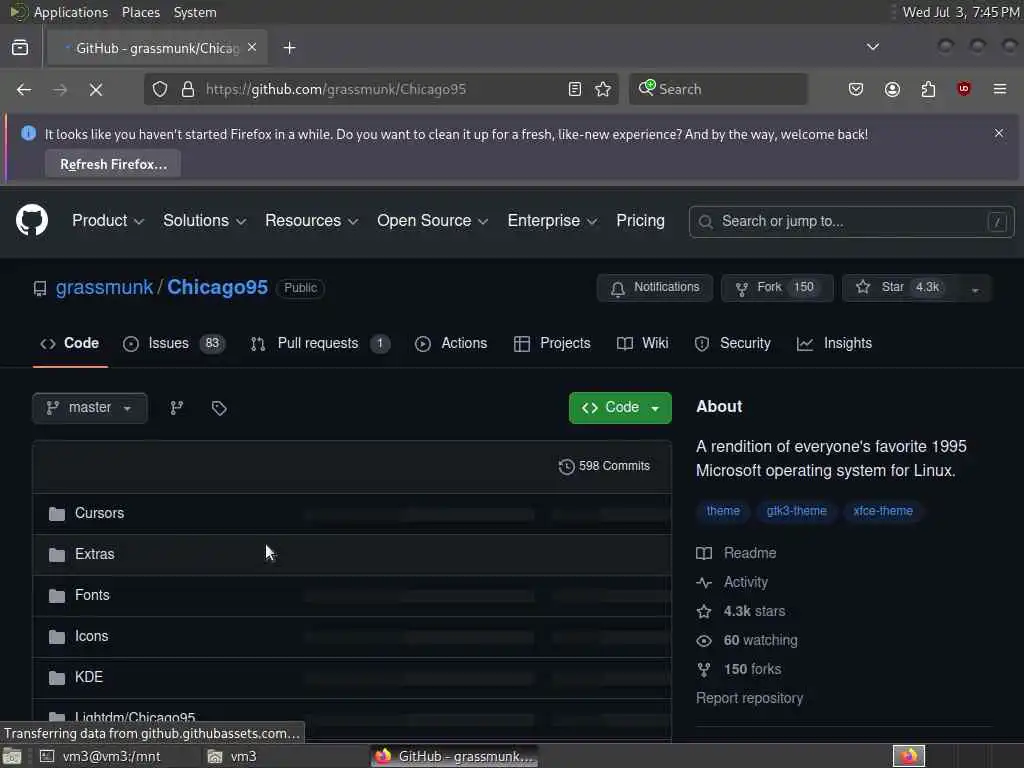Viewport: 1024px width, 768px height.
Task: Go to GitHub home via Octocat logo
Action: pos(32,220)
